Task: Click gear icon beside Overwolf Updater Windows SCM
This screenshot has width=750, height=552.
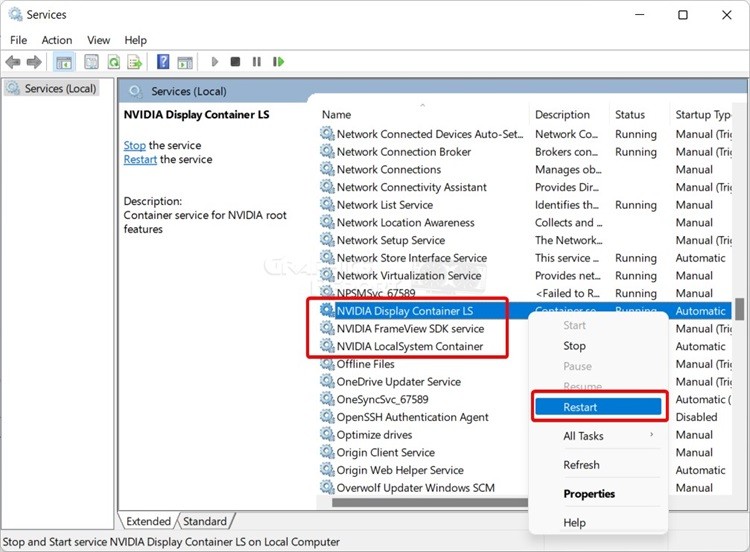Action: click(327, 487)
